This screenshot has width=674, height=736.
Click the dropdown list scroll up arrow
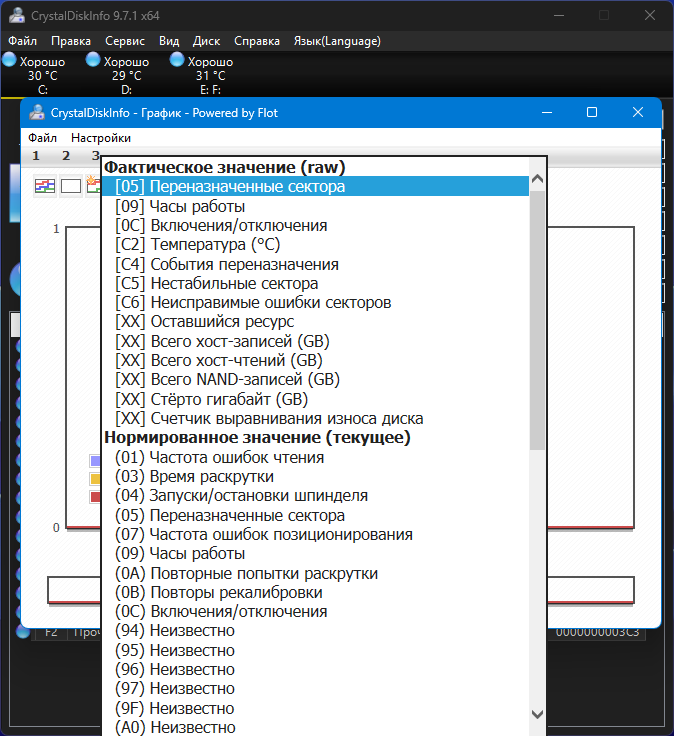[x=537, y=179]
